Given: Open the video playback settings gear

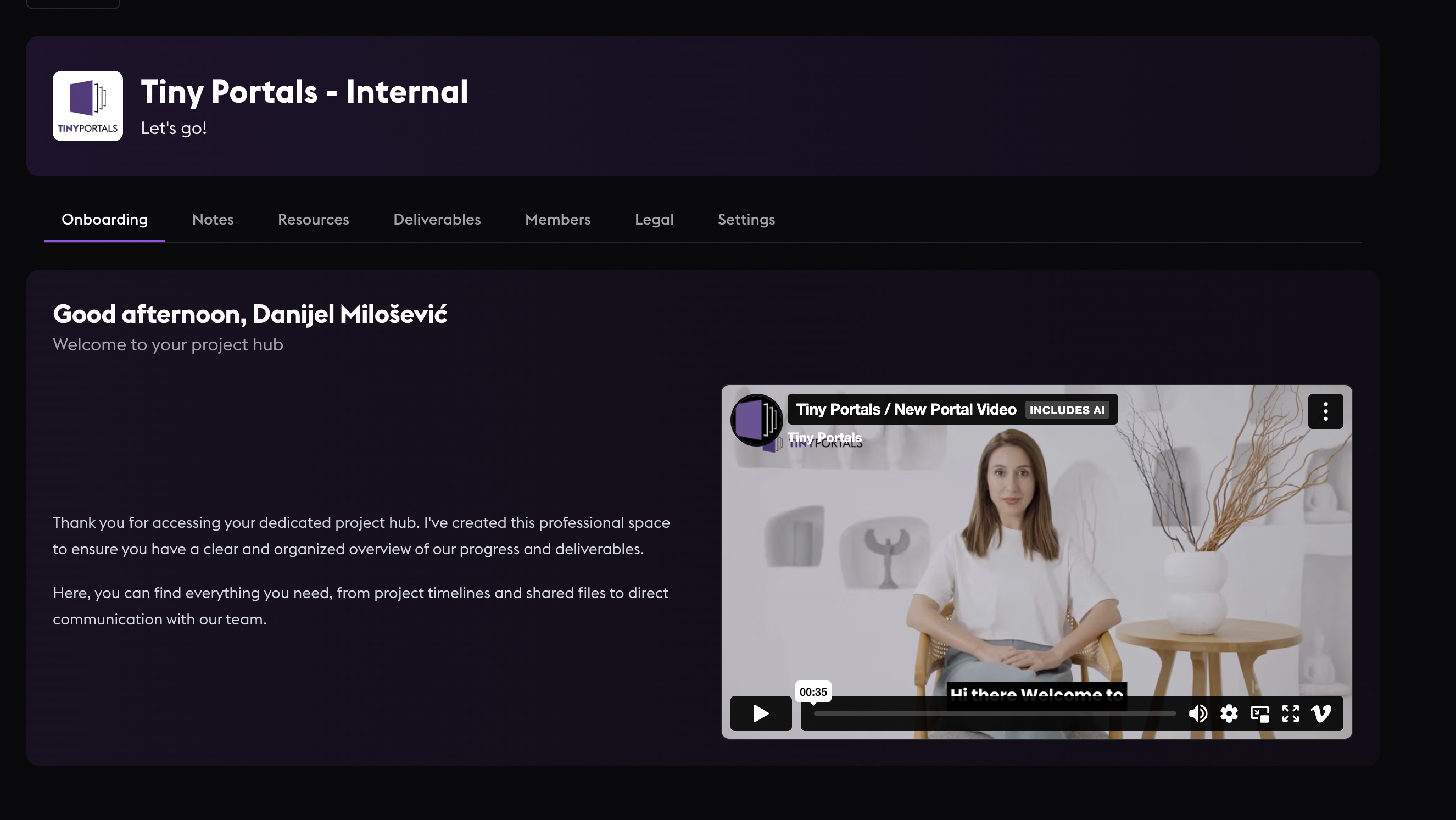Looking at the screenshot, I should click(x=1229, y=713).
